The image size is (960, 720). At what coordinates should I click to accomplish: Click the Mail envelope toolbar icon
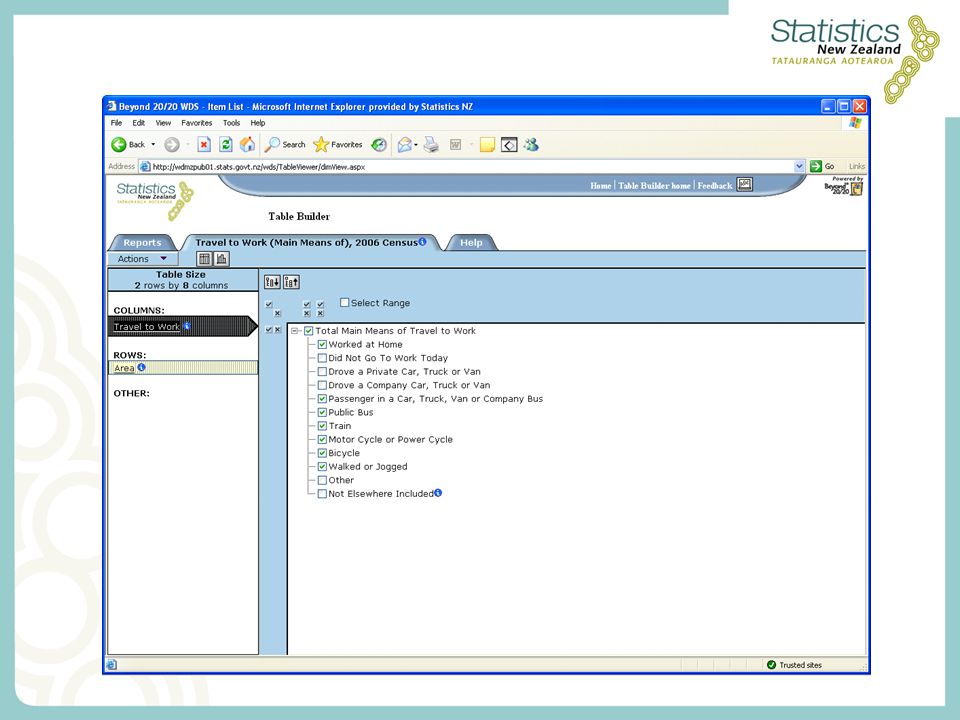(x=404, y=144)
